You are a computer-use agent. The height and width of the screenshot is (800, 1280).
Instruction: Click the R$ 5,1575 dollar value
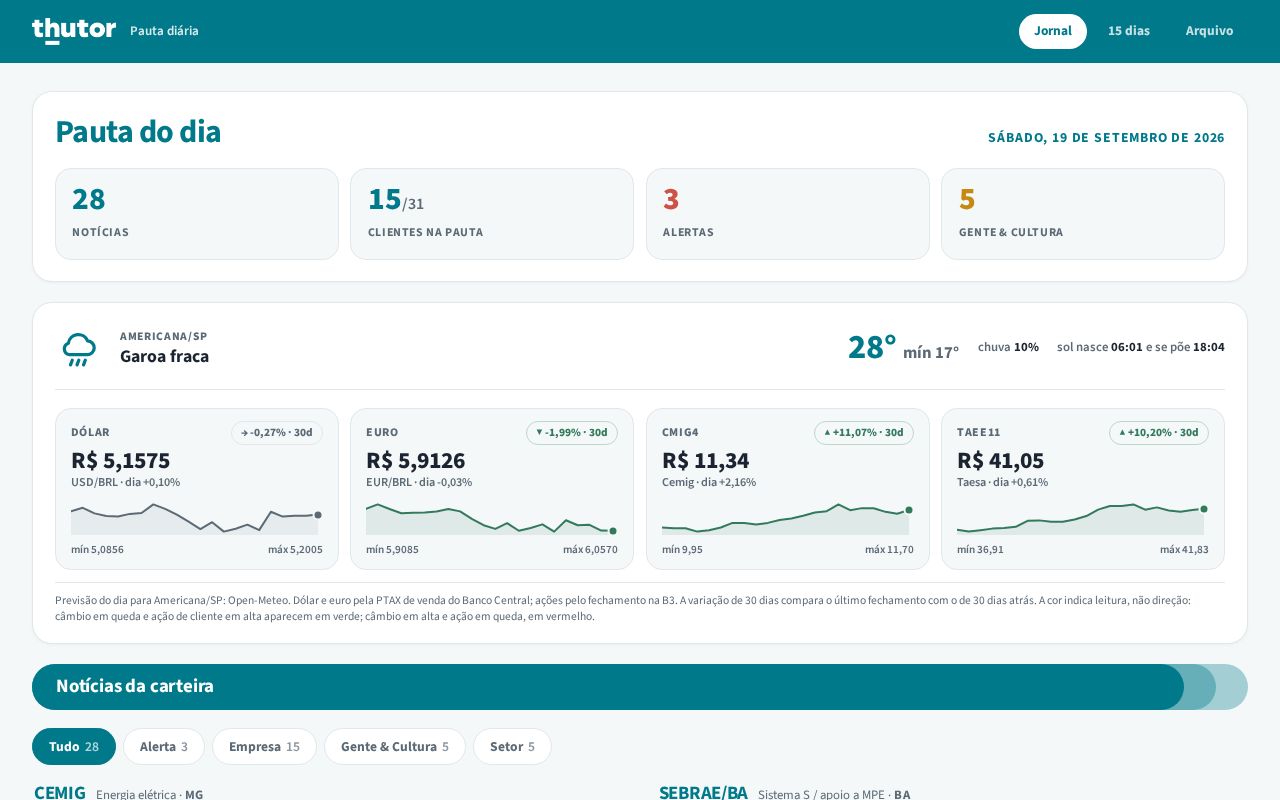pyautogui.click(x=121, y=461)
